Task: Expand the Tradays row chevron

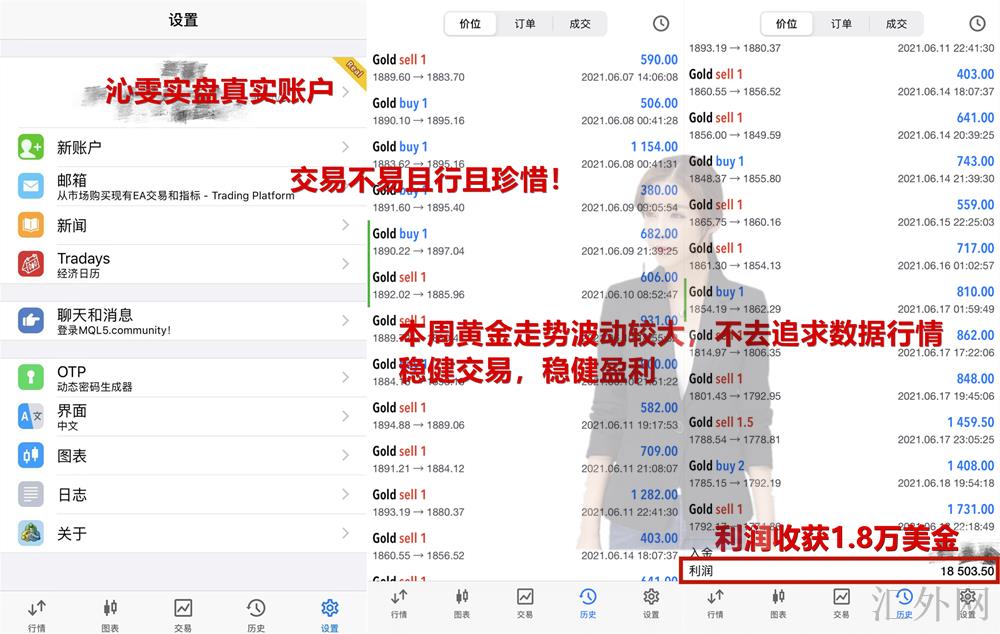Action: 346,264
